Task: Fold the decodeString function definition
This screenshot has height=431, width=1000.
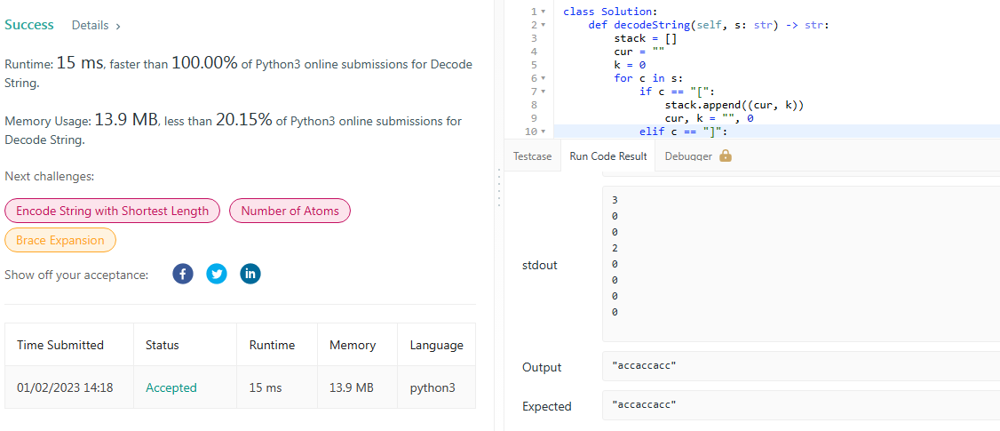Action: pos(543,24)
